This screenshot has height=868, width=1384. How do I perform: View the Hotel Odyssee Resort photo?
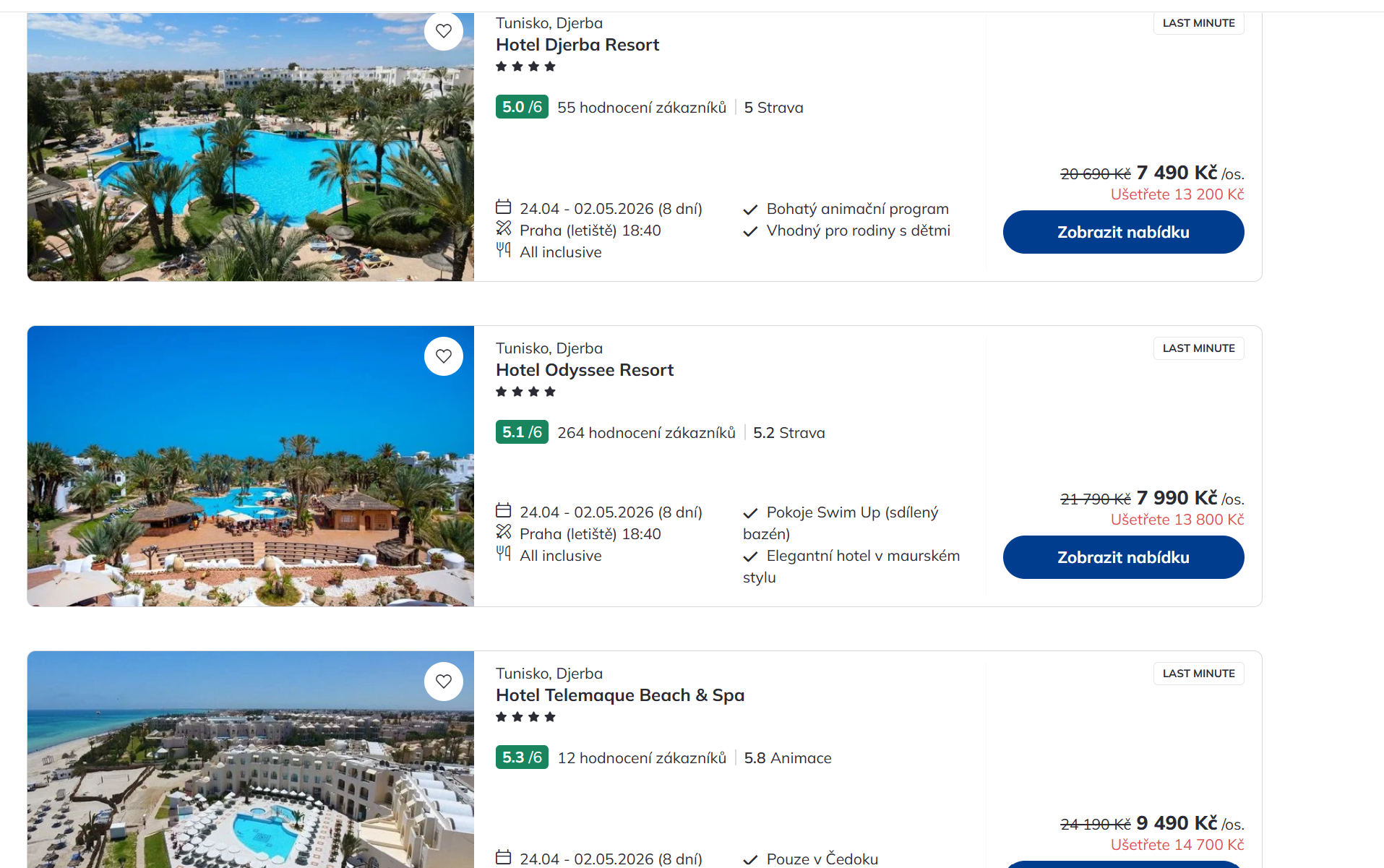[250, 477]
